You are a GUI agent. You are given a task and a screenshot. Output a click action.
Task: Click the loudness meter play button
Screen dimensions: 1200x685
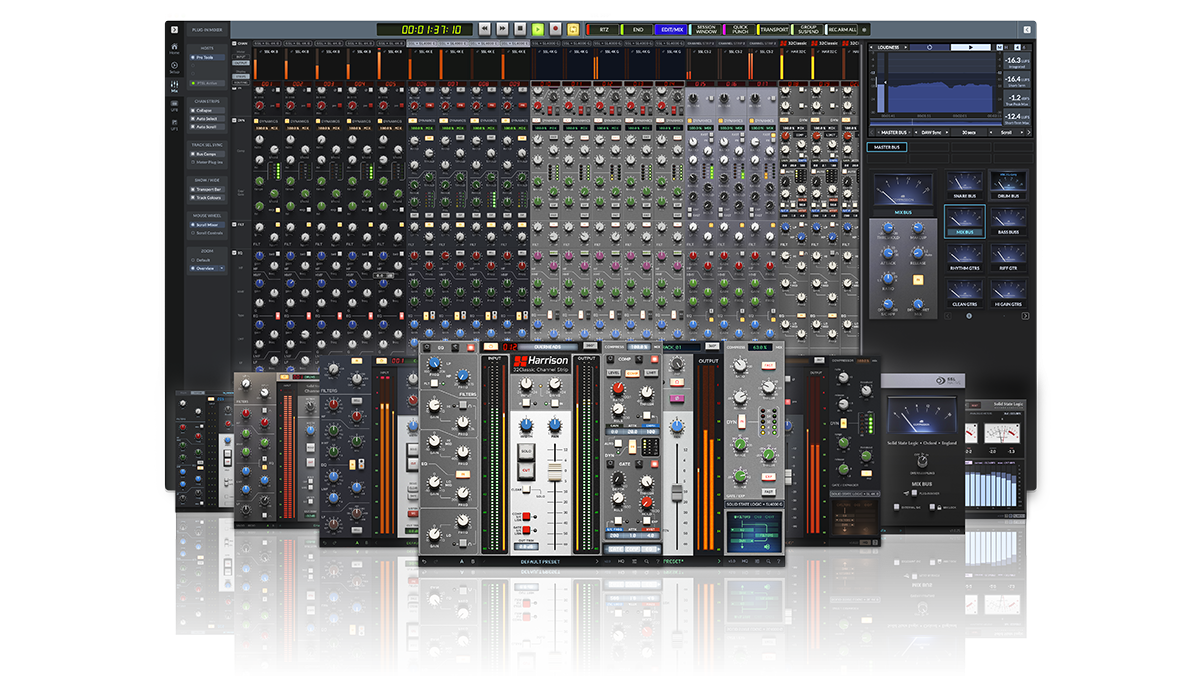pos(971,47)
